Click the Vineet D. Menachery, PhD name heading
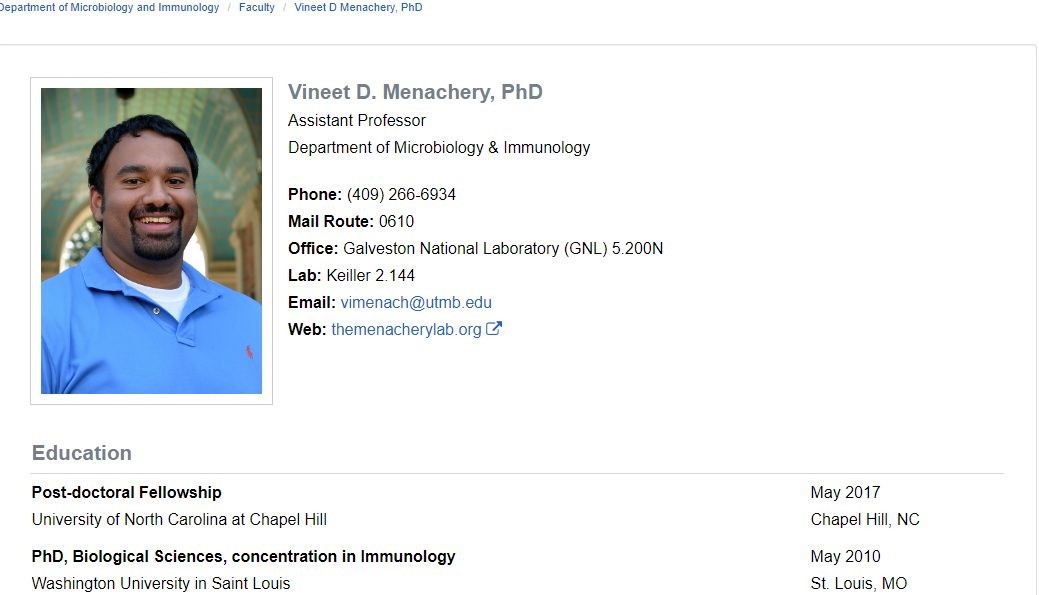Viewport: 1039px width, 595px height. (415, 92)
